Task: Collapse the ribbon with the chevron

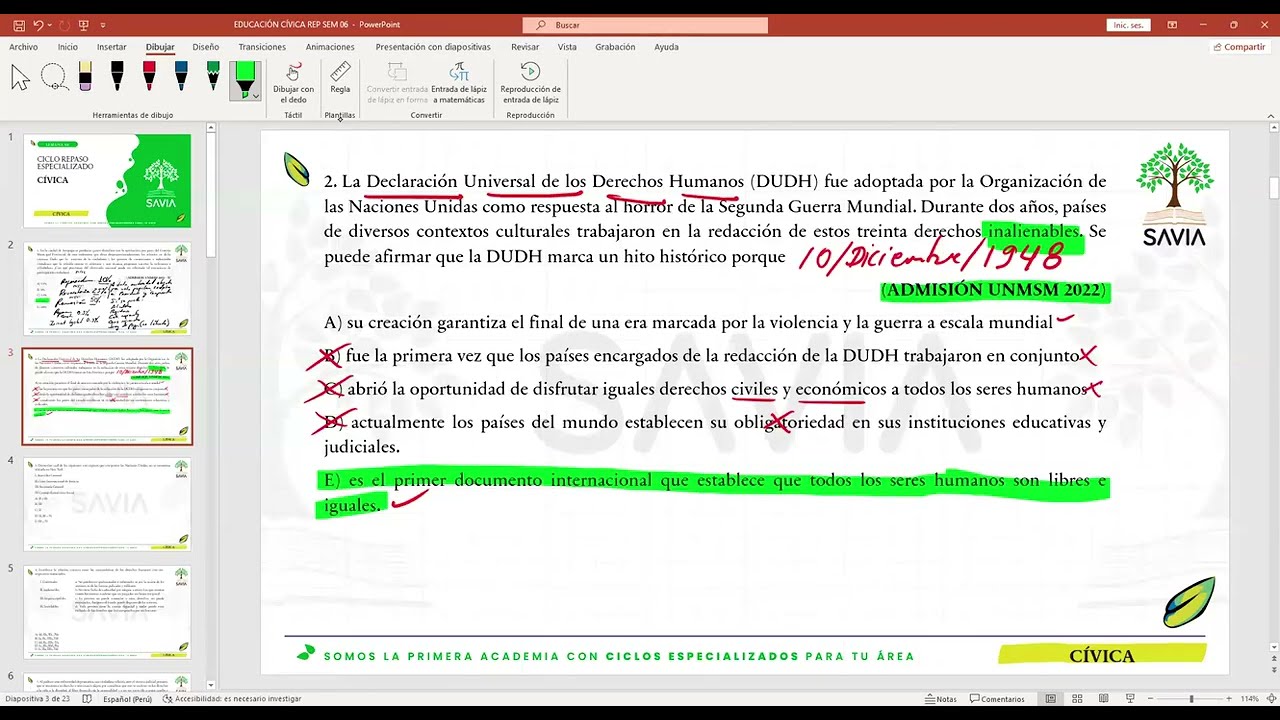Action: (x=1271, y=115)
